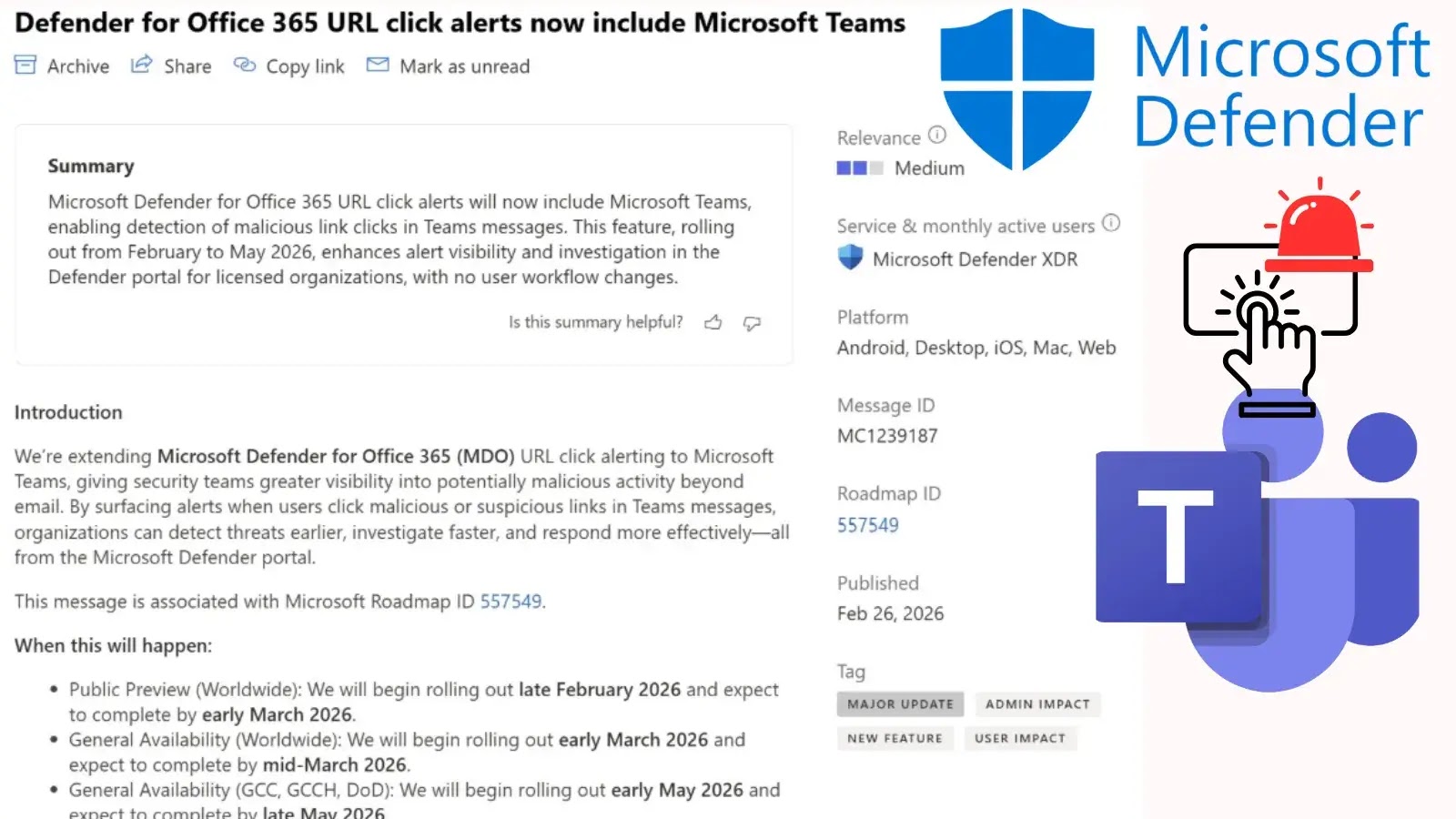This screenshot has width=1456, height=819.
Task: Give a thumbs down to the summary
Action: [x=750, y=322]
